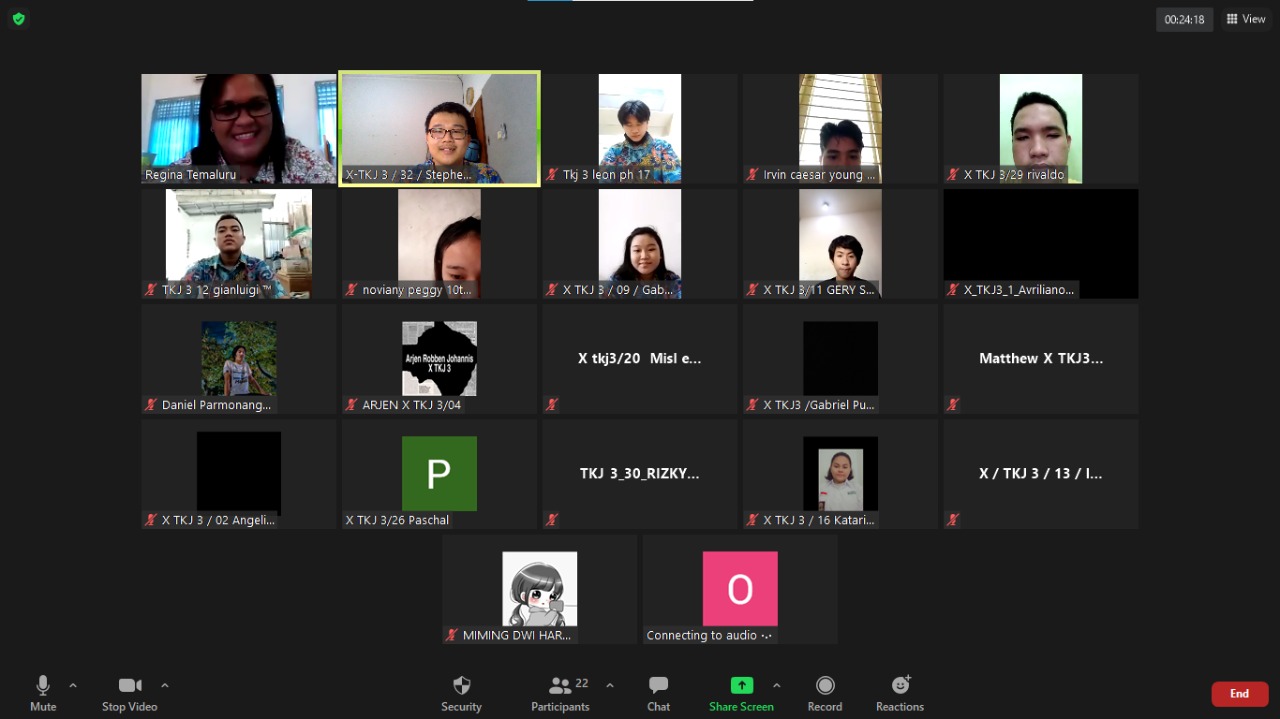Click the green Share Screen icon
Viewport: 1280px width, 719px height.
[x=741, y=685]
